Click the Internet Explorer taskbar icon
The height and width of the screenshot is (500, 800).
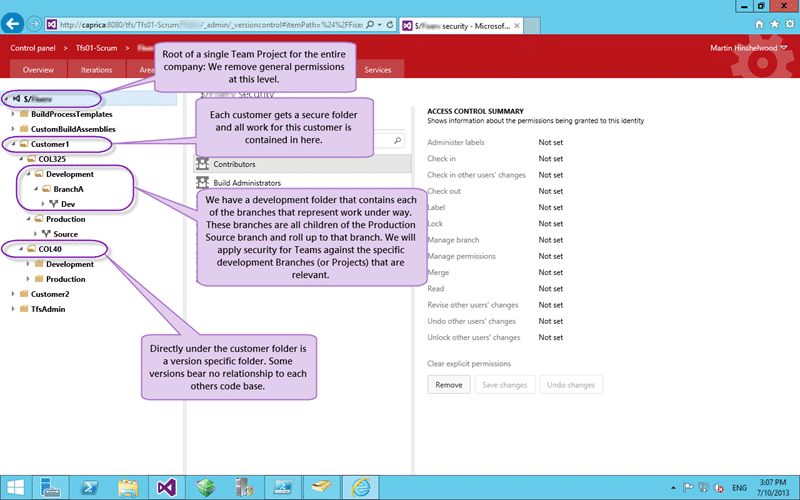(x=360, y=488)
